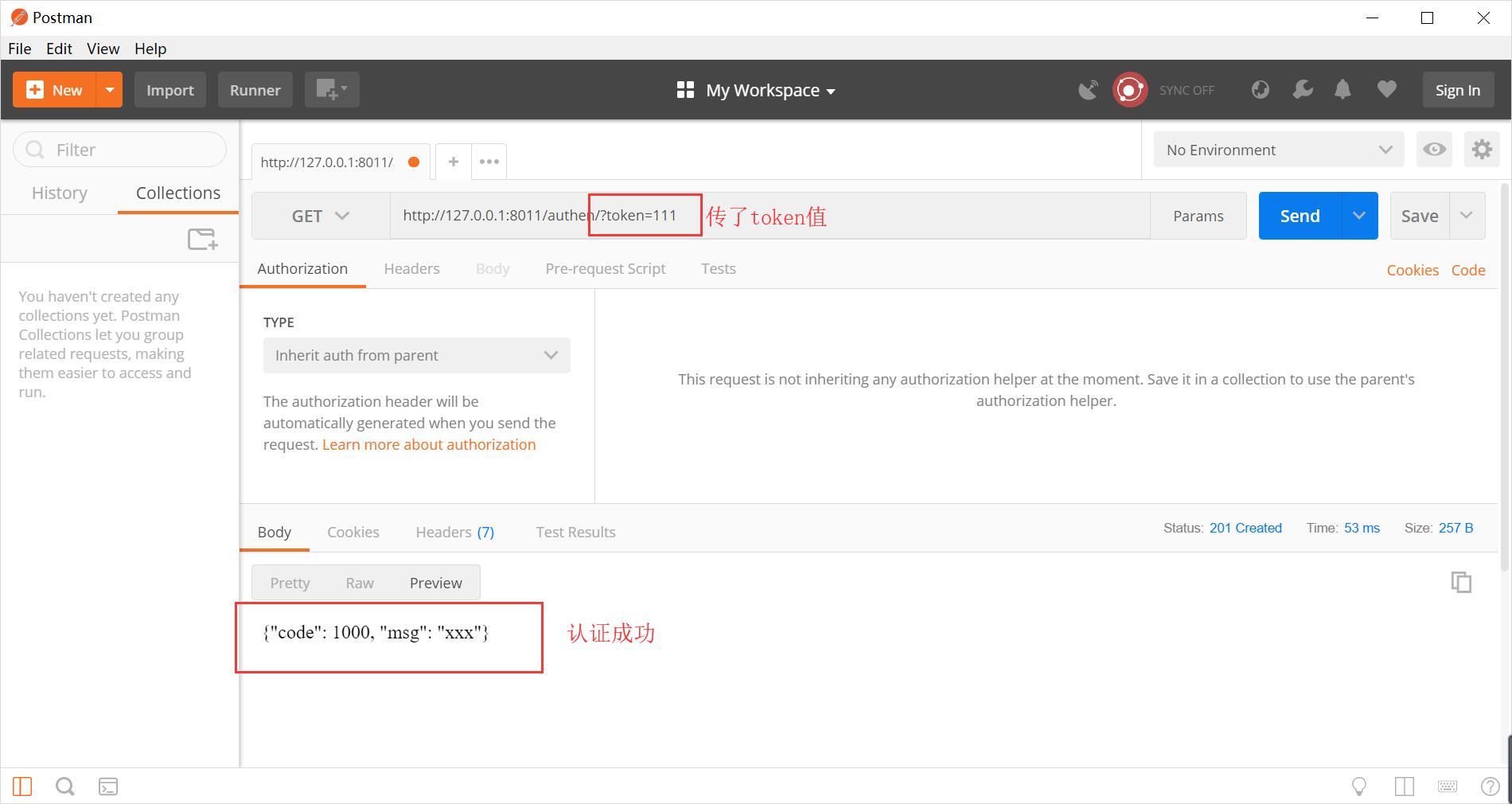This screenshot has width=1512, height=804.
Task: Select the response Body tab
Action: click(x=275, y=532)
